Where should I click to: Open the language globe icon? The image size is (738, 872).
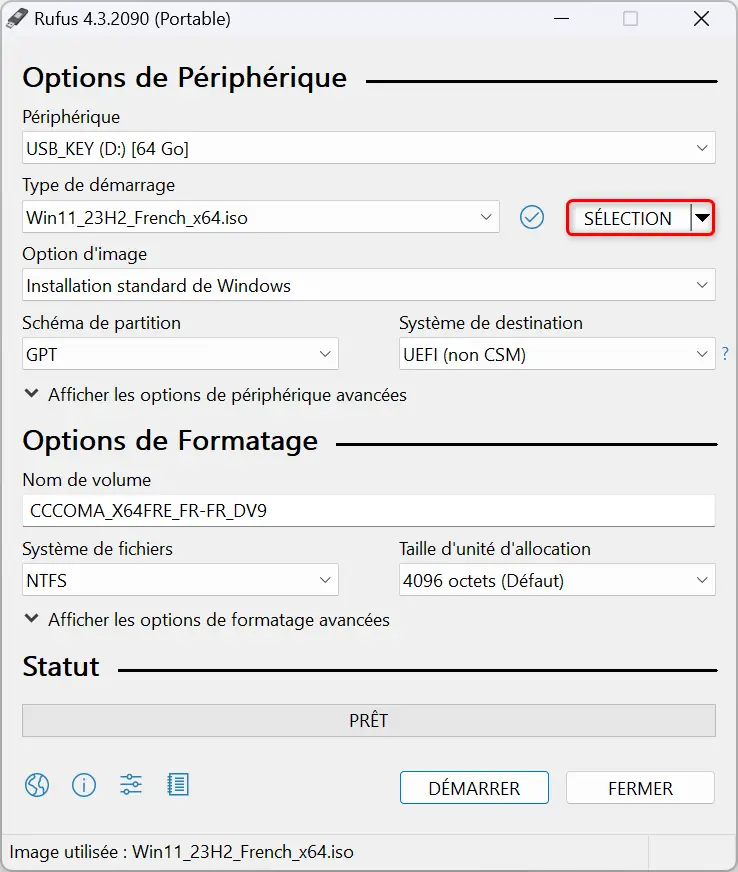click(37, 785)
